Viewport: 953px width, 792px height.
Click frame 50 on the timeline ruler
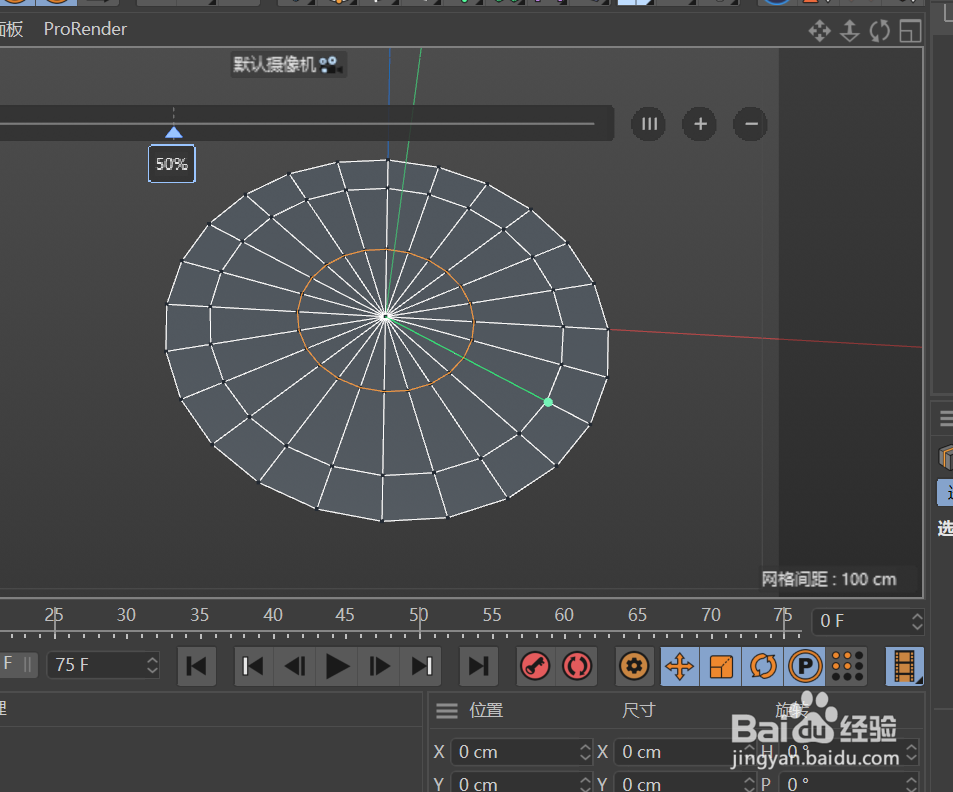pyautogui.click(x=419, y=615)
